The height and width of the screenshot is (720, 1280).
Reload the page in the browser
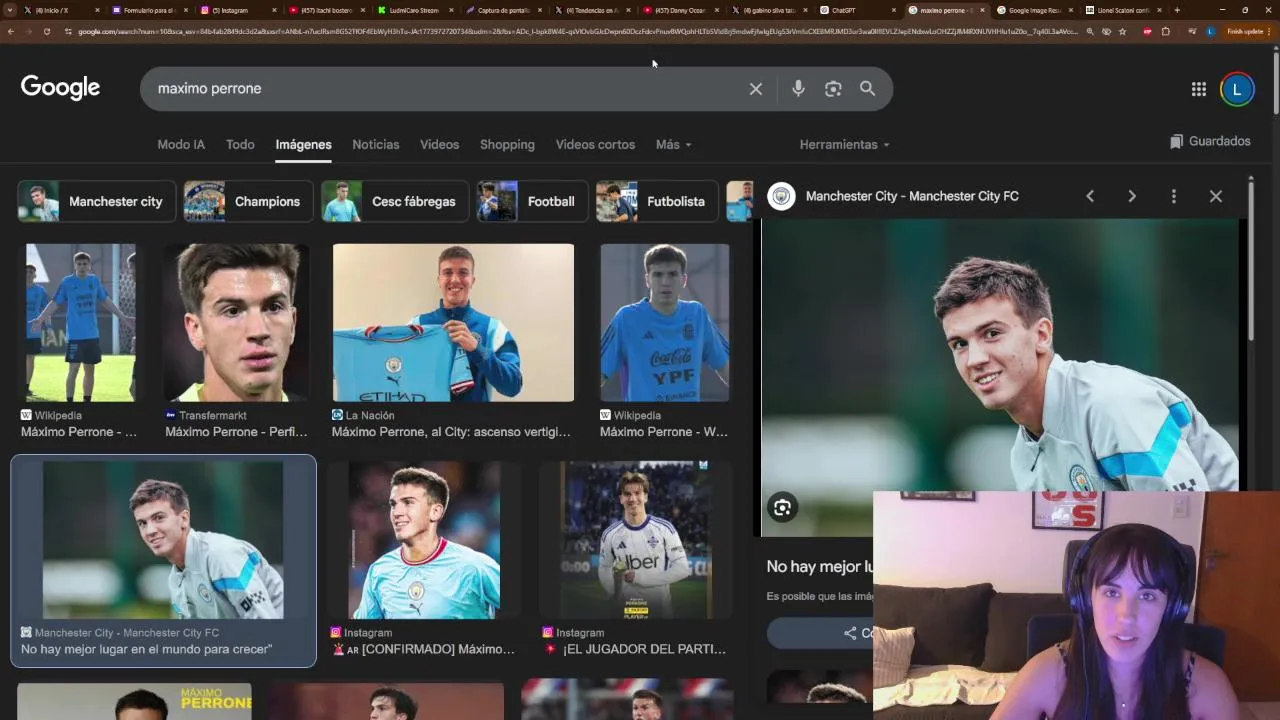pyautogui.click(x=46, y=31)
